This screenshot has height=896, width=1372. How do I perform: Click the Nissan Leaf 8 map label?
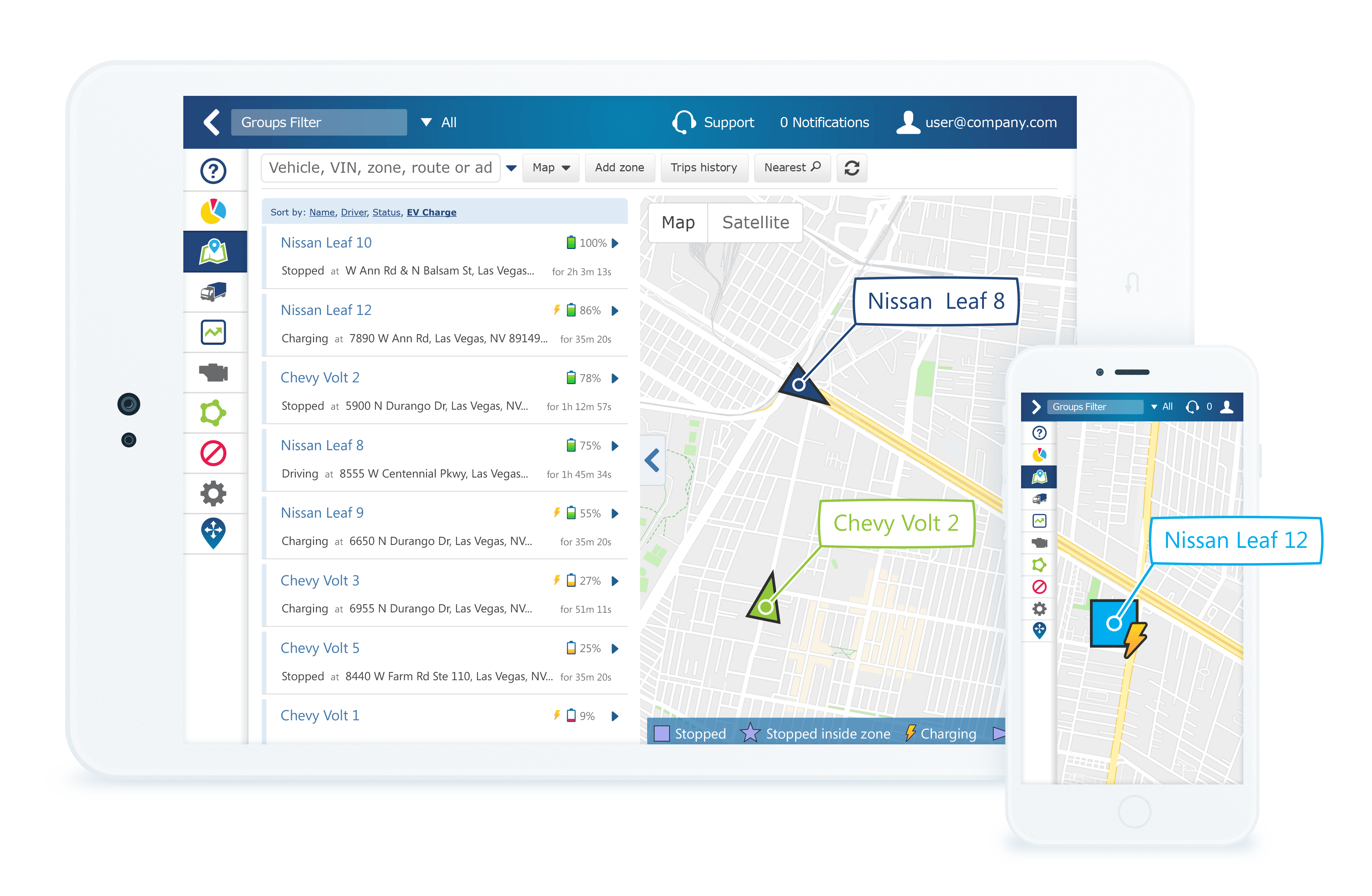[936, 301]
